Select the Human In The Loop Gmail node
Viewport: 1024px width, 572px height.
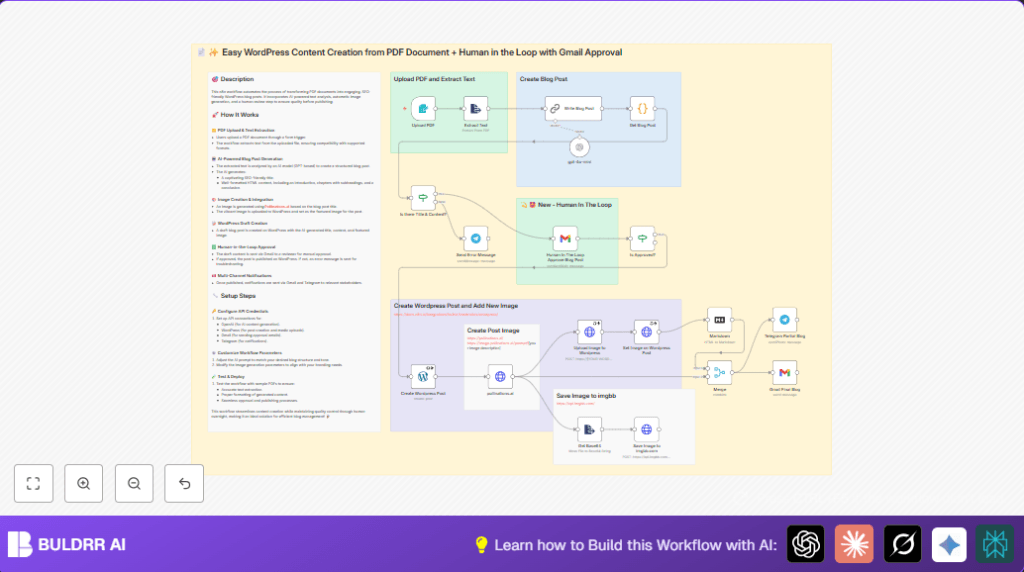click(566, 239)
